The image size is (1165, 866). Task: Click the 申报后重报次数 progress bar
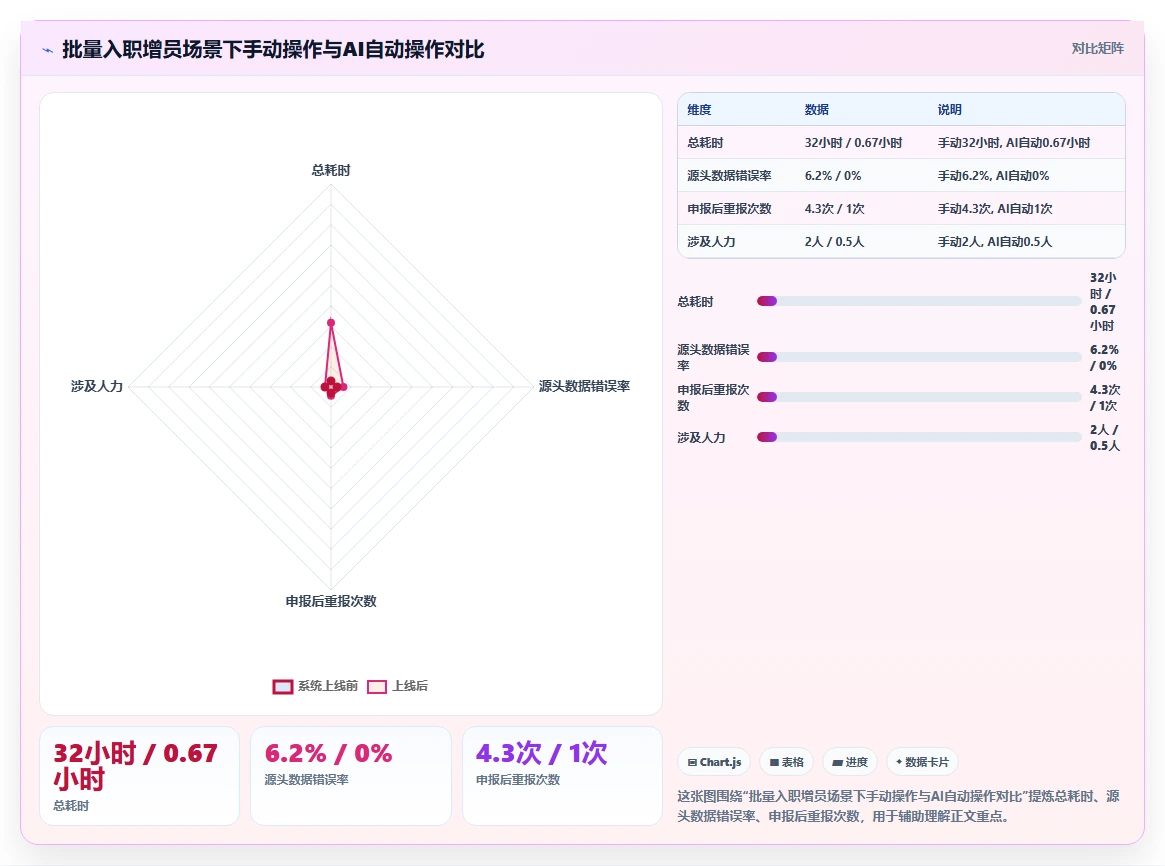coord(919,397)
